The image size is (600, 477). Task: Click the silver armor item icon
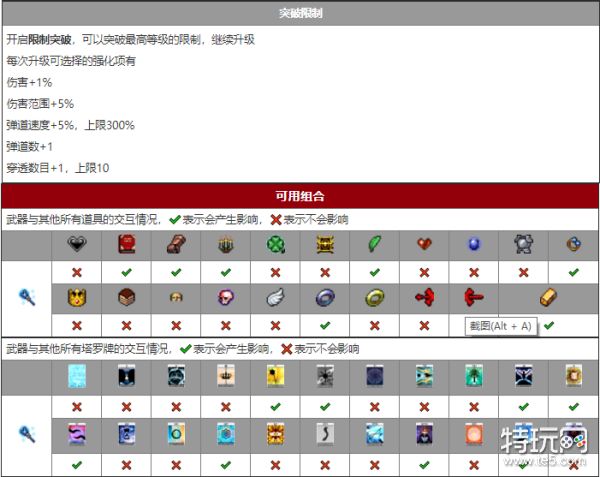tap(522, 245)
